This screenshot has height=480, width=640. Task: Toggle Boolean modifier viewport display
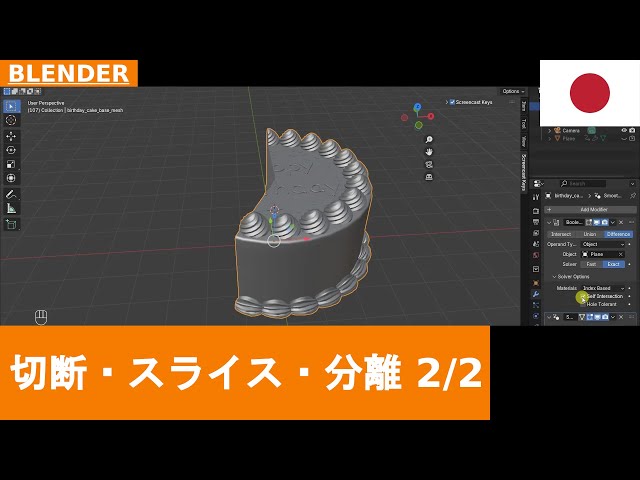tap(597, 222)
